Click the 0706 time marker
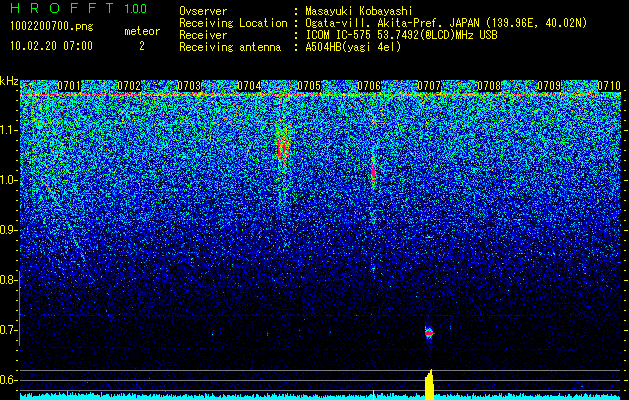 [x=369, y=86]
